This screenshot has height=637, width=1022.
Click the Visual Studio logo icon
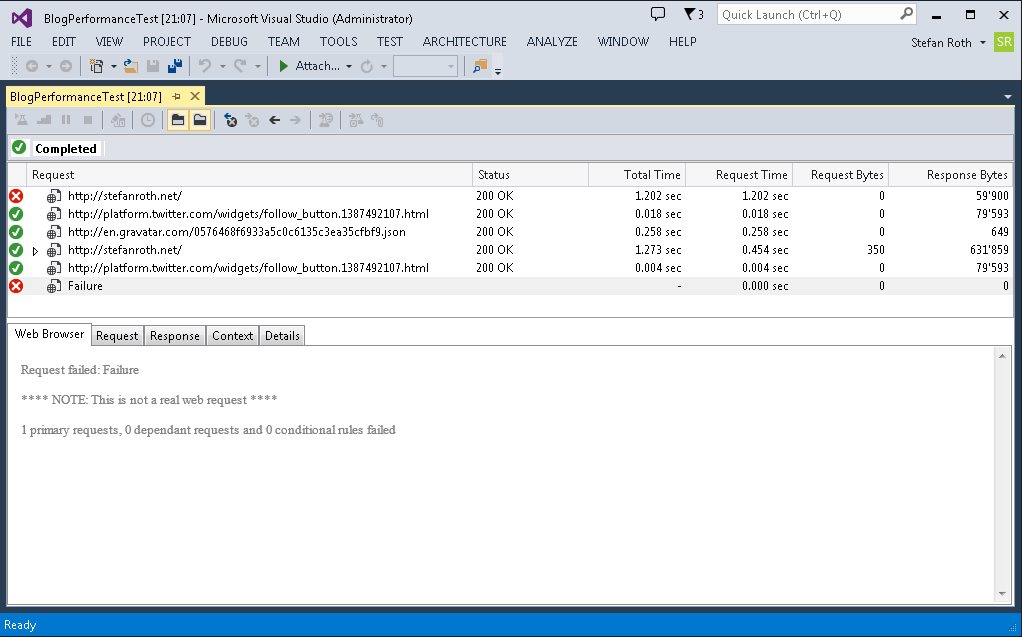pos(22,18)
